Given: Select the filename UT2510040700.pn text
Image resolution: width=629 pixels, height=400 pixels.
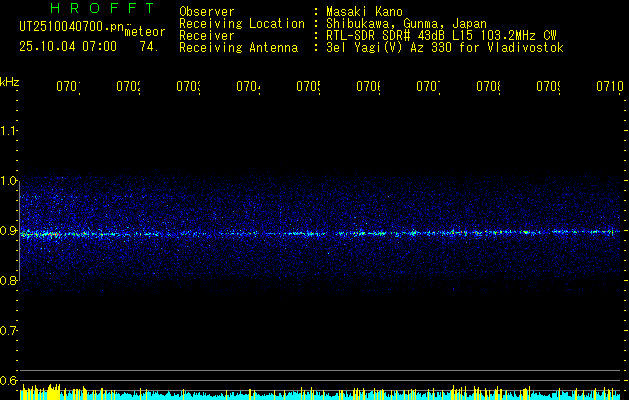Looking at the screenshot, I should [x=72, y=27].
